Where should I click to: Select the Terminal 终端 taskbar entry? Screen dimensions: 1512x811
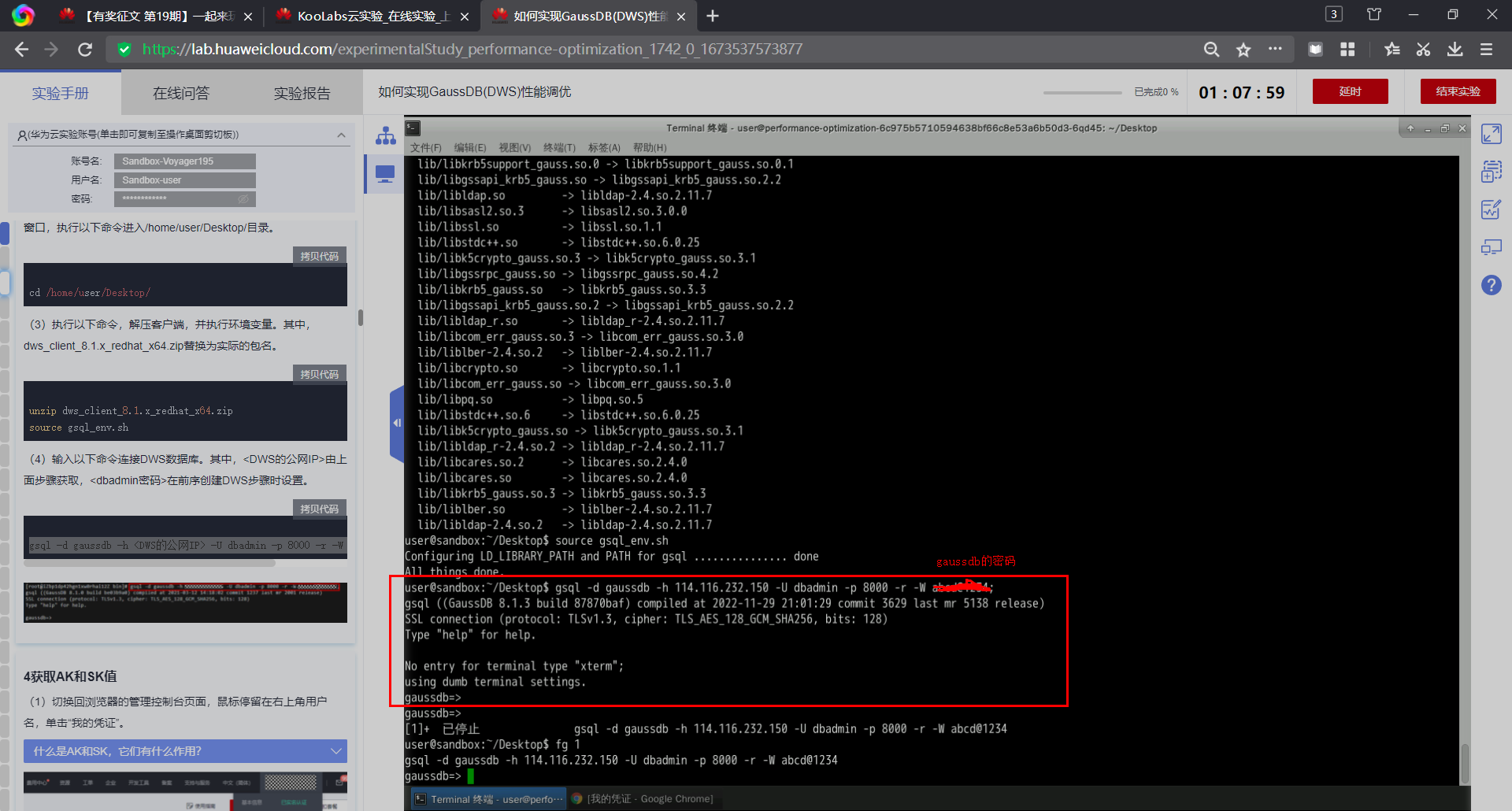click(489, 799)
